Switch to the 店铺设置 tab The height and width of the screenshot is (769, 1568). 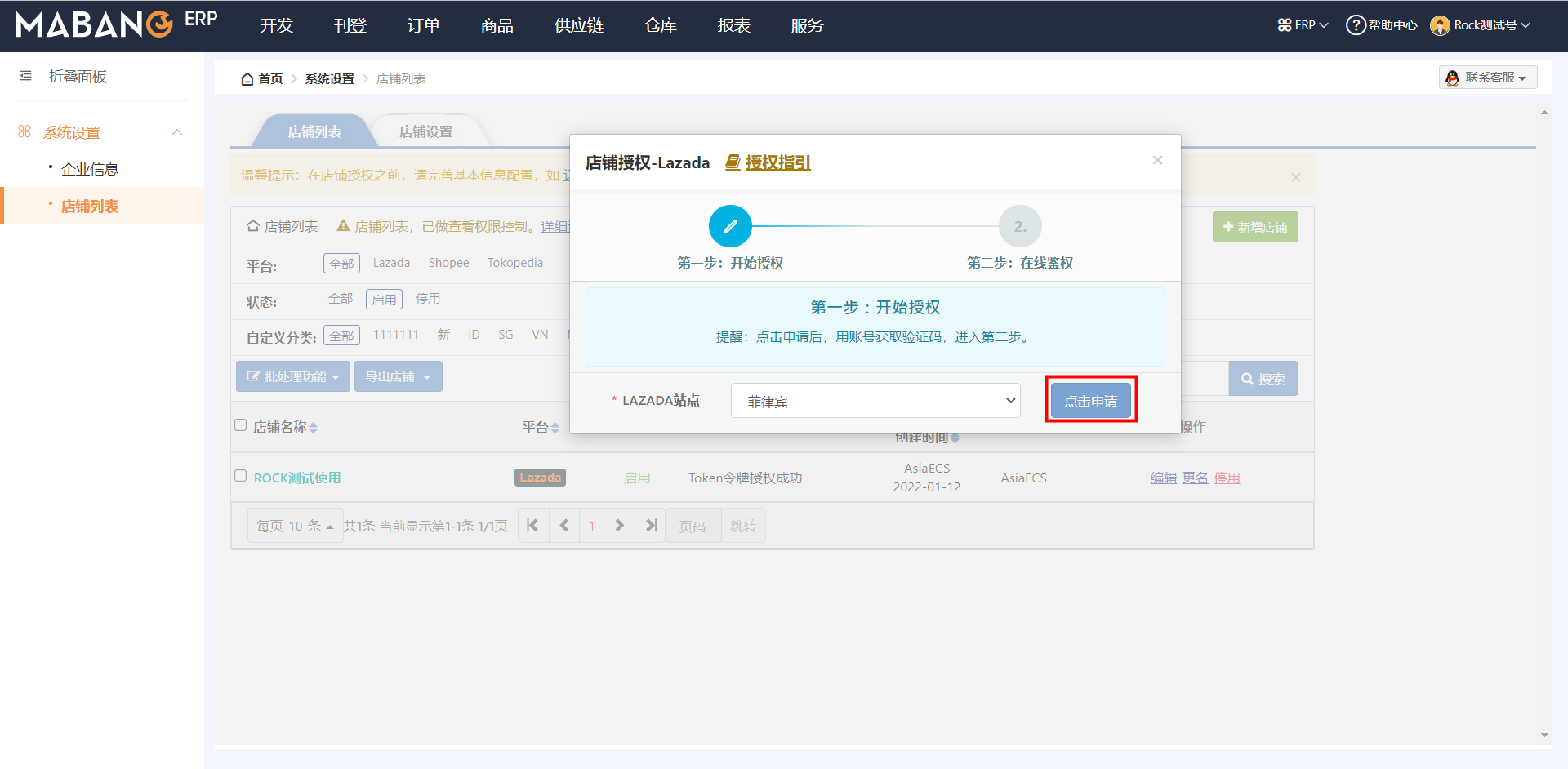pyautogui.click(x=425, y=131)
